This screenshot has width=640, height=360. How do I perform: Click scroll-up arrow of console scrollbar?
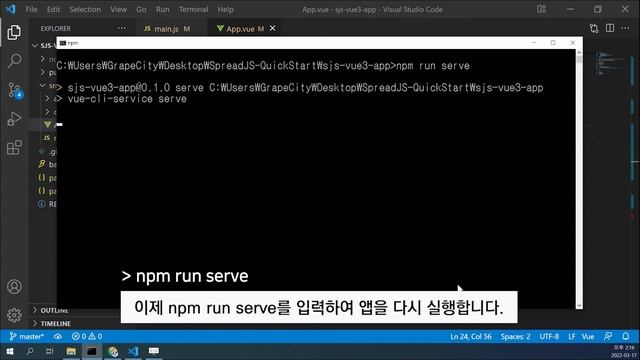579,53
